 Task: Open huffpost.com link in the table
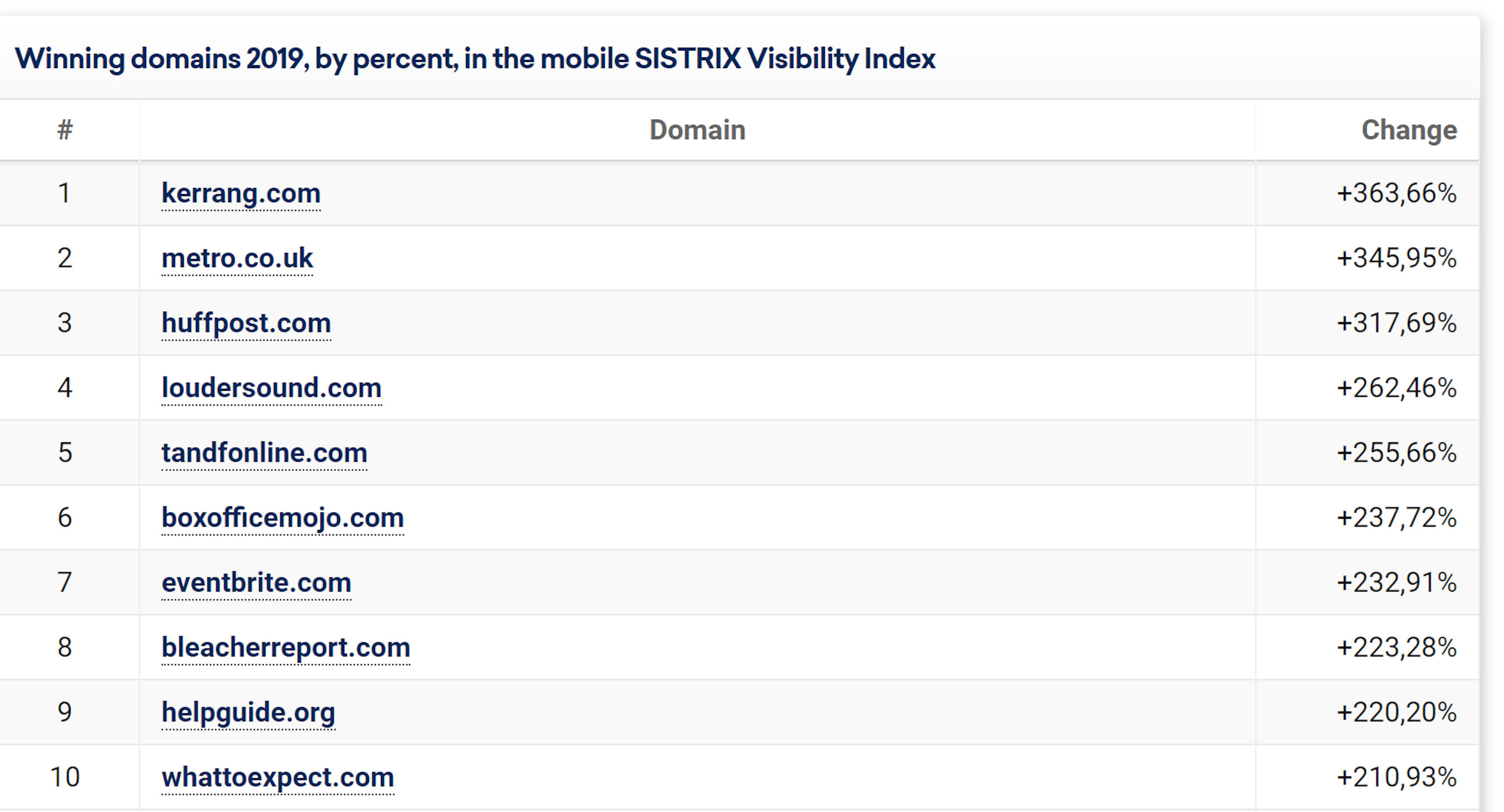246,323
